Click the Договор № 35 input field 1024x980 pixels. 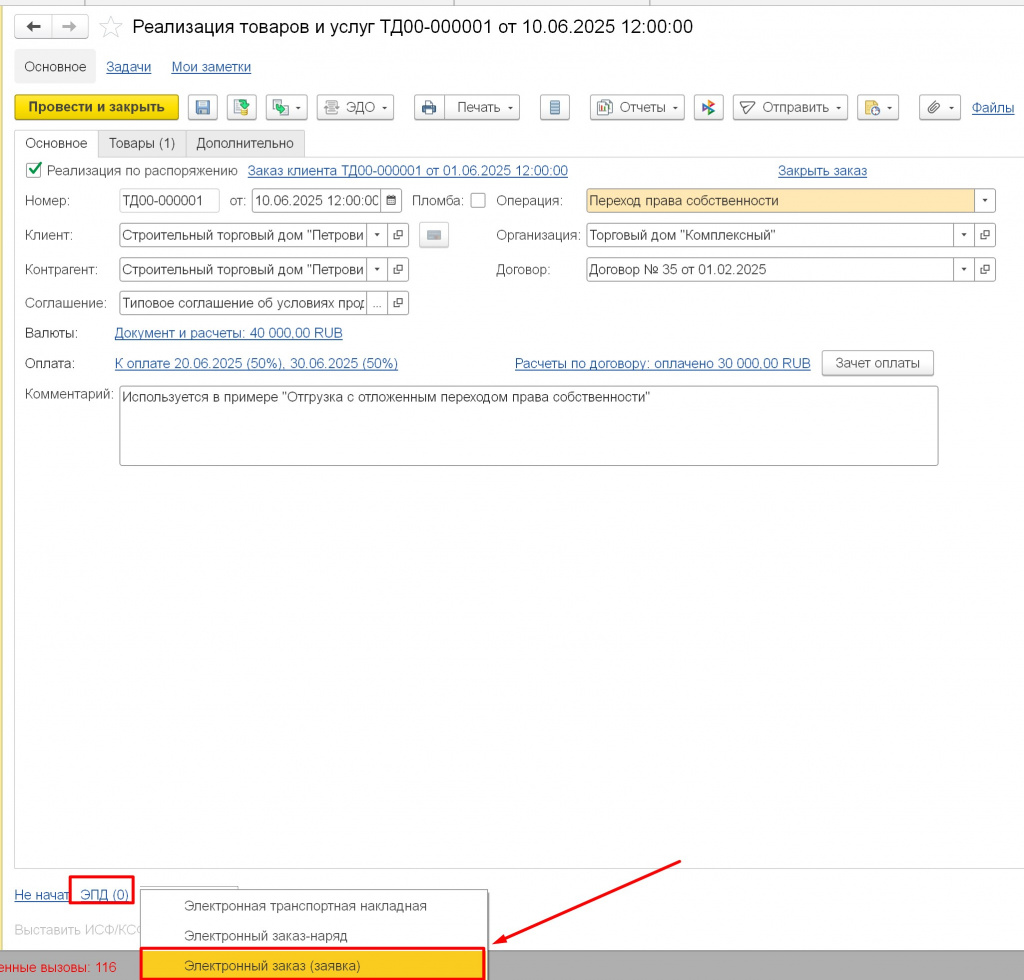coord(769,269)
